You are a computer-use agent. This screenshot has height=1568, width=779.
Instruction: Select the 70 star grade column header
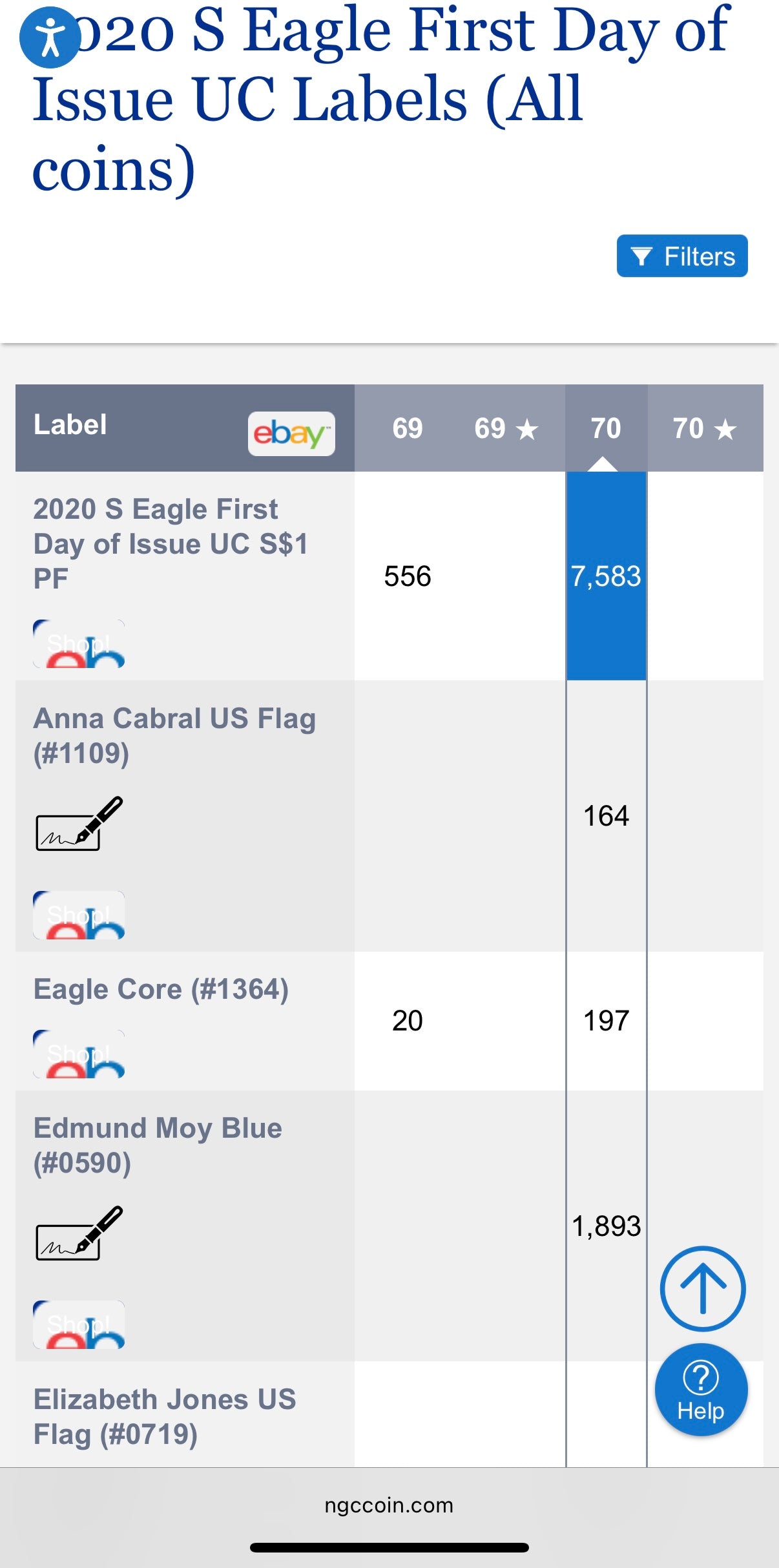705,428
